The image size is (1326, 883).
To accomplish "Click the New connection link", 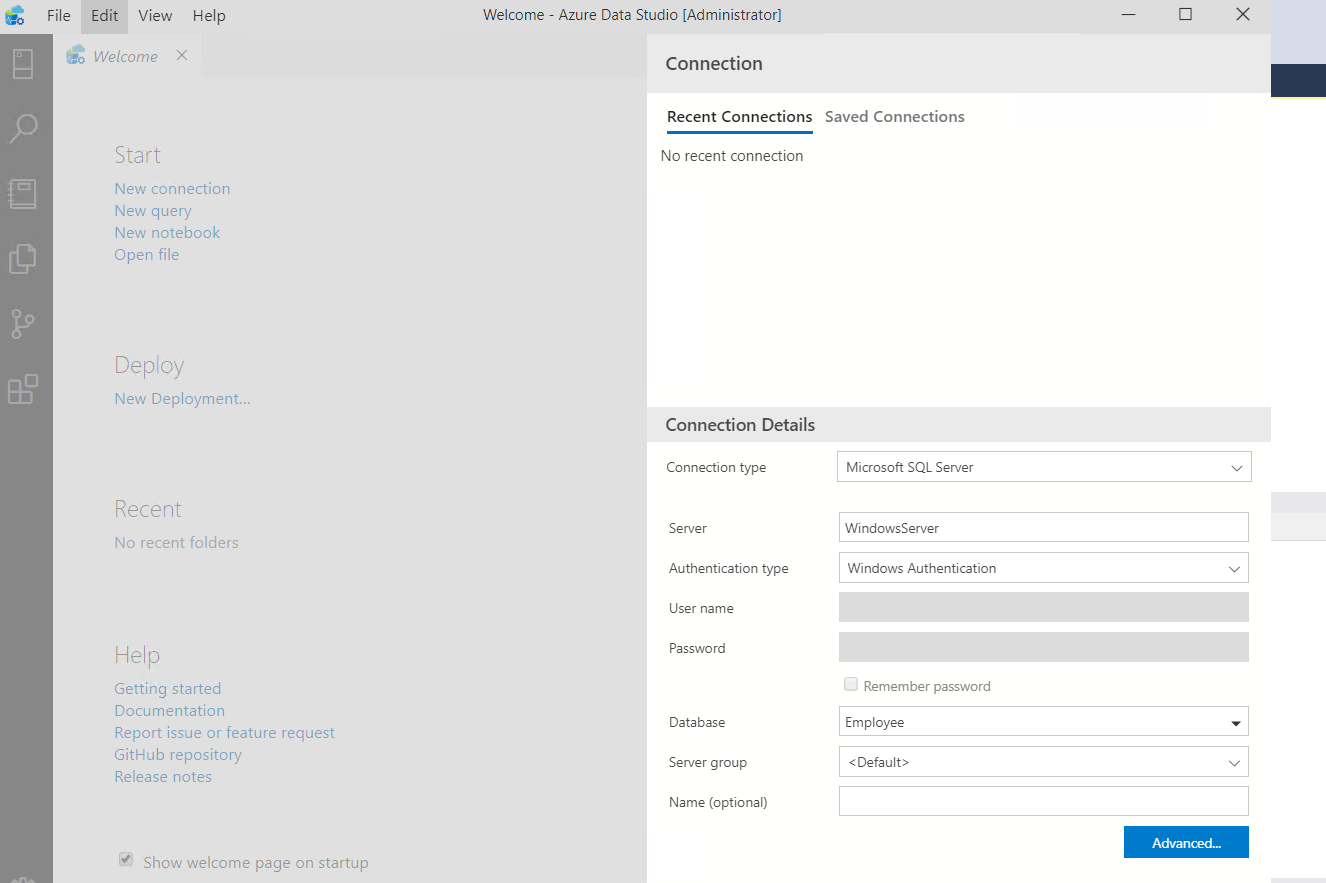I will (172, 188).
